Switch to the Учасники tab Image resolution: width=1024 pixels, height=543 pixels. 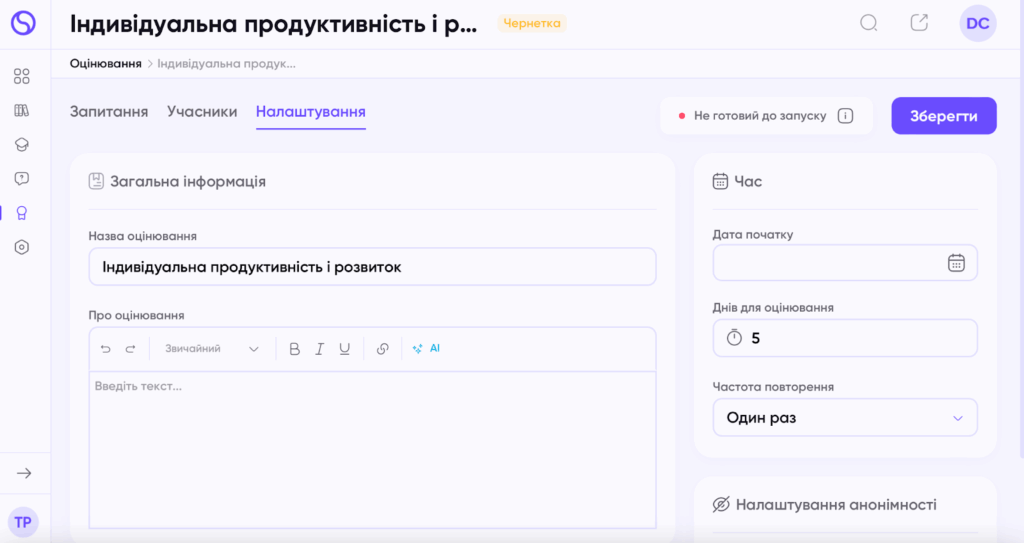202,112
